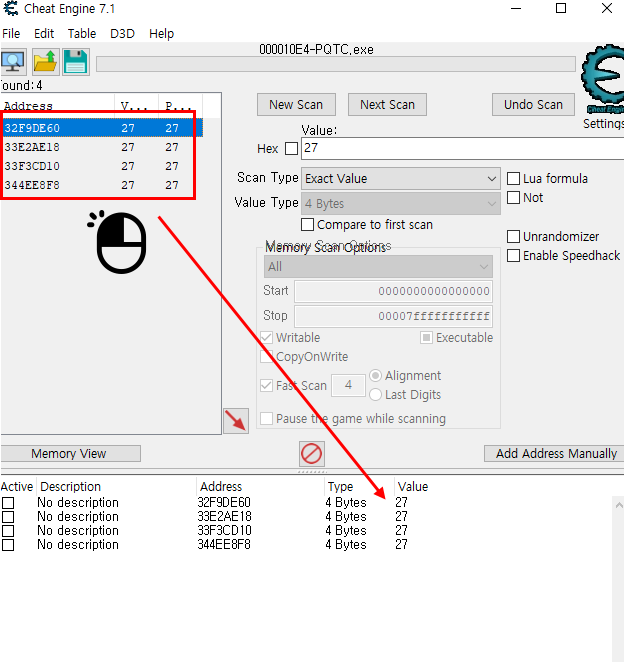This screenshot has height=662, width=624.
Task: Select found address 344EE8F8
Action: click(102, 185)
